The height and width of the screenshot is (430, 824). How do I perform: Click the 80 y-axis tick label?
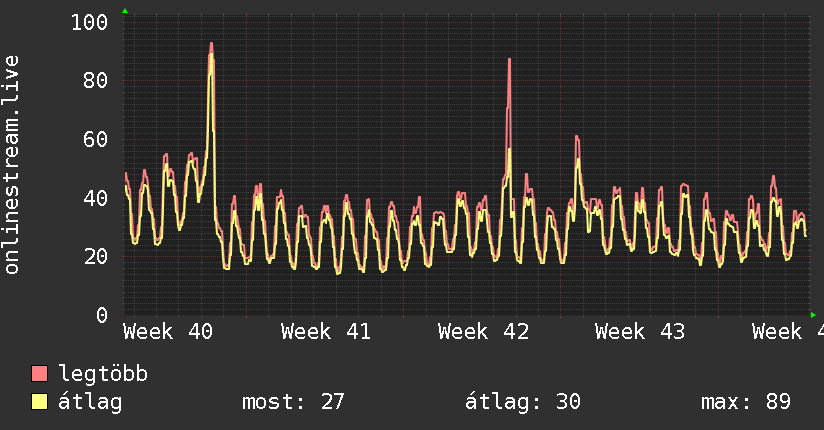coord(95,81)
